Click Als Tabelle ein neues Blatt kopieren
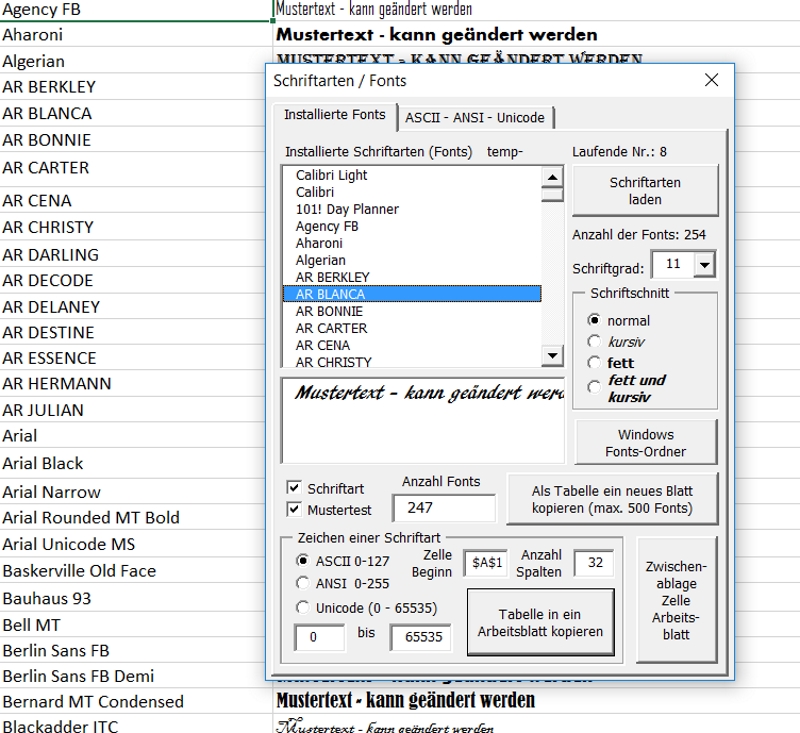800x733 pixels. point(612,499)
